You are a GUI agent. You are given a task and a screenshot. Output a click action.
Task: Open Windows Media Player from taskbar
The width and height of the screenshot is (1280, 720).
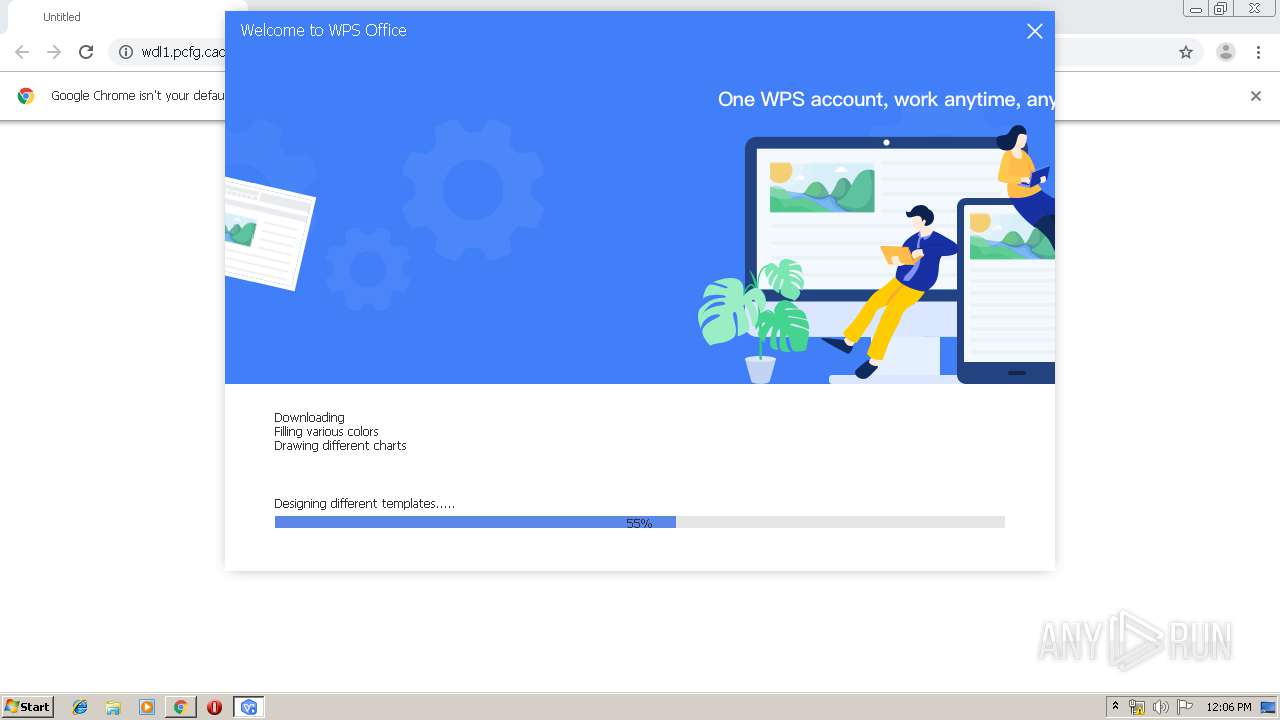pos(147,707)
